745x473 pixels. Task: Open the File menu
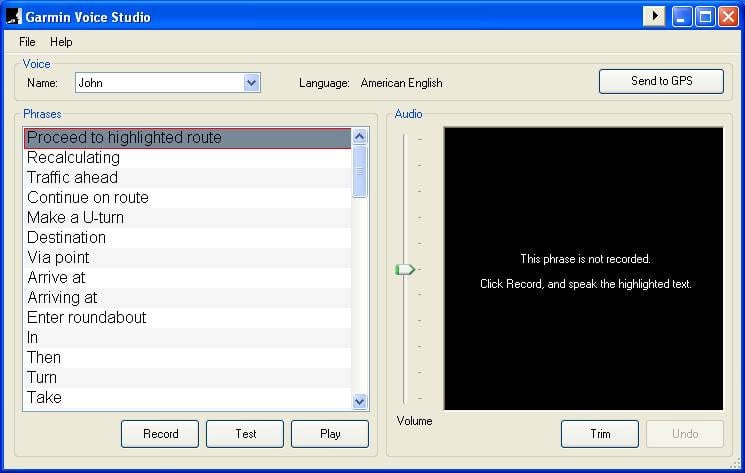(x=27, y=42)
